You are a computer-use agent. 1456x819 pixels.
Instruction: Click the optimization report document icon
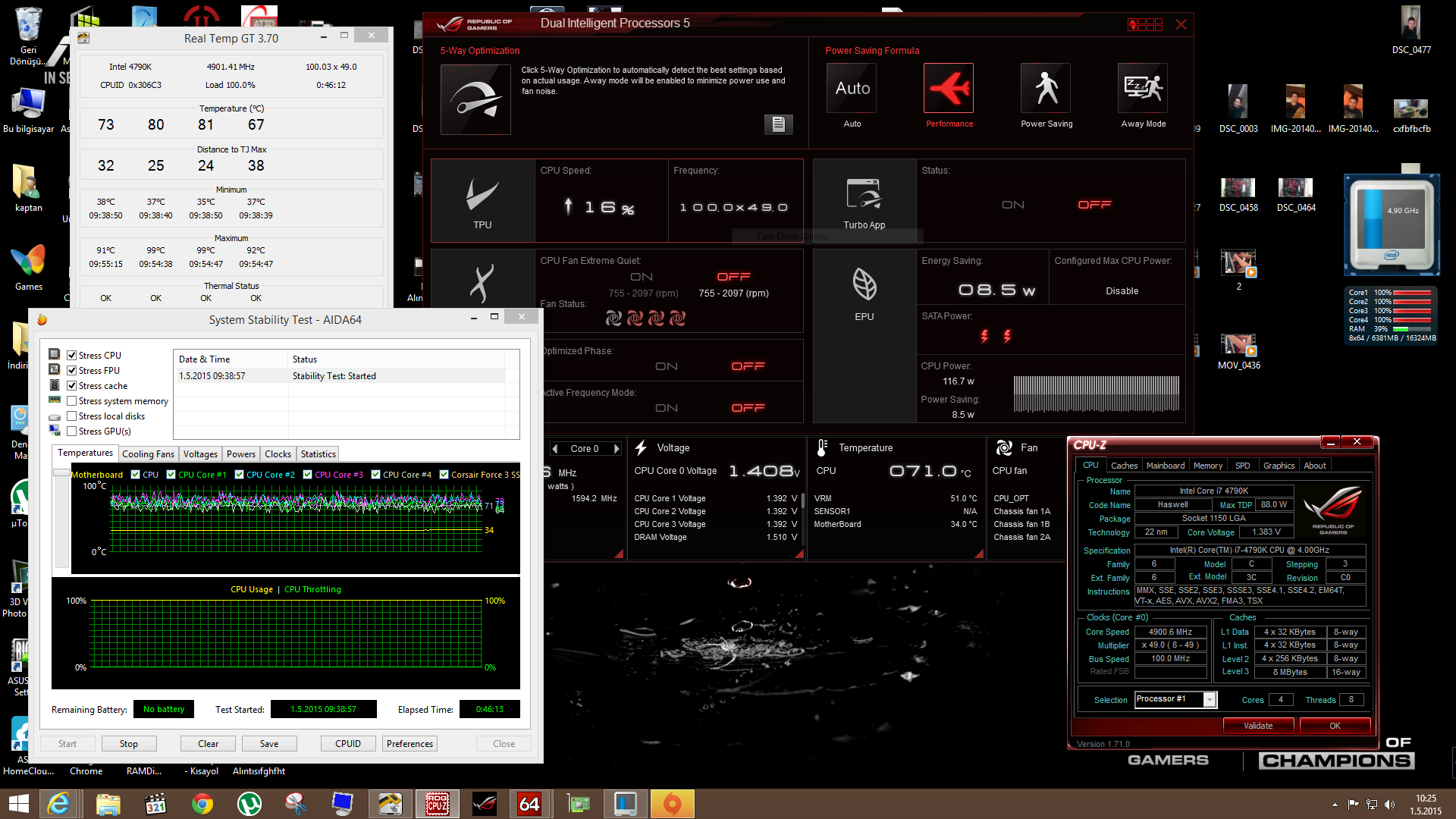pos(778,124)
